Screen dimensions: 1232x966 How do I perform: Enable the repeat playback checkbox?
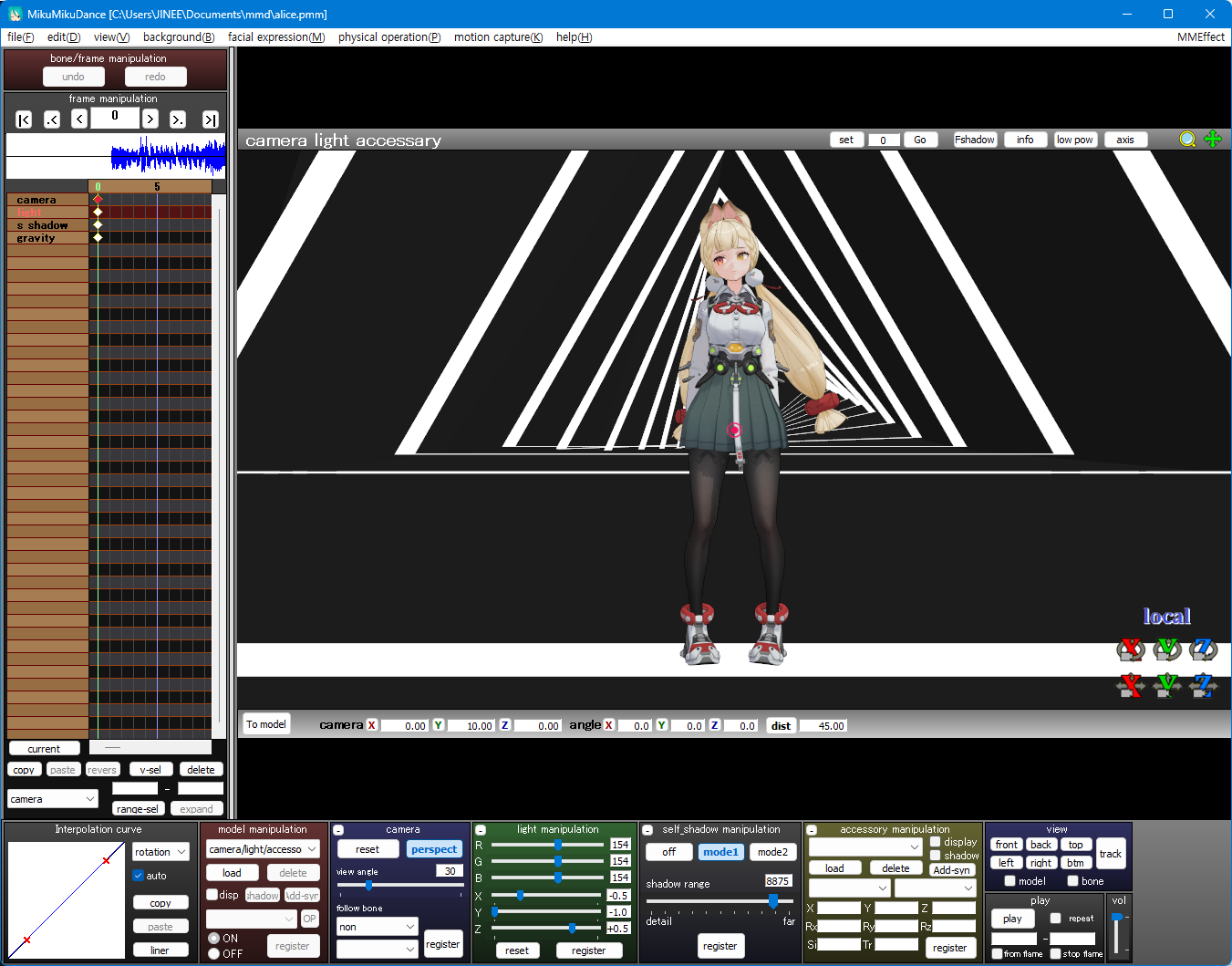(x=1056, y=919)
